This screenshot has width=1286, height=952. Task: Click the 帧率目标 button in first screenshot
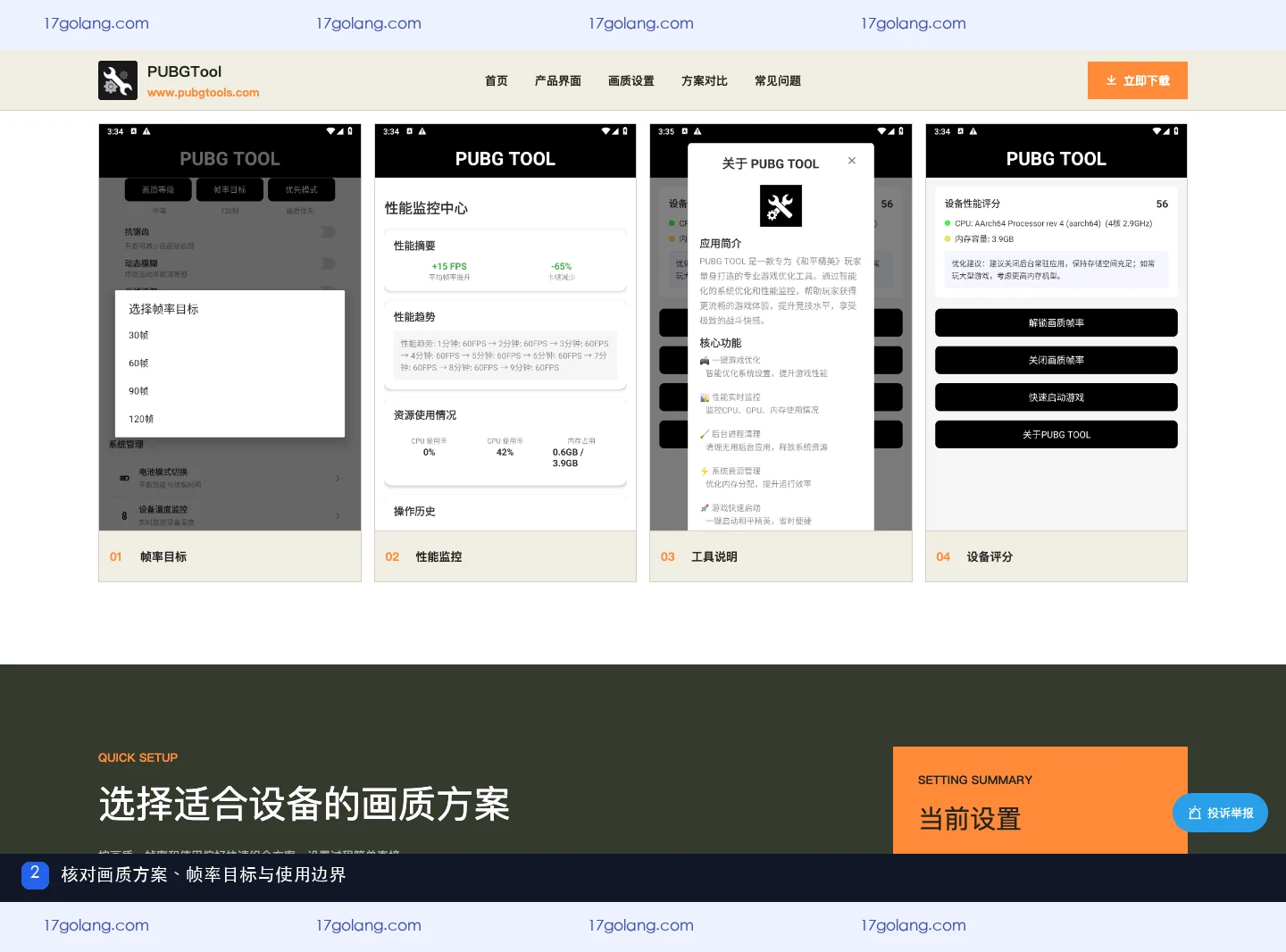point(230,189)
